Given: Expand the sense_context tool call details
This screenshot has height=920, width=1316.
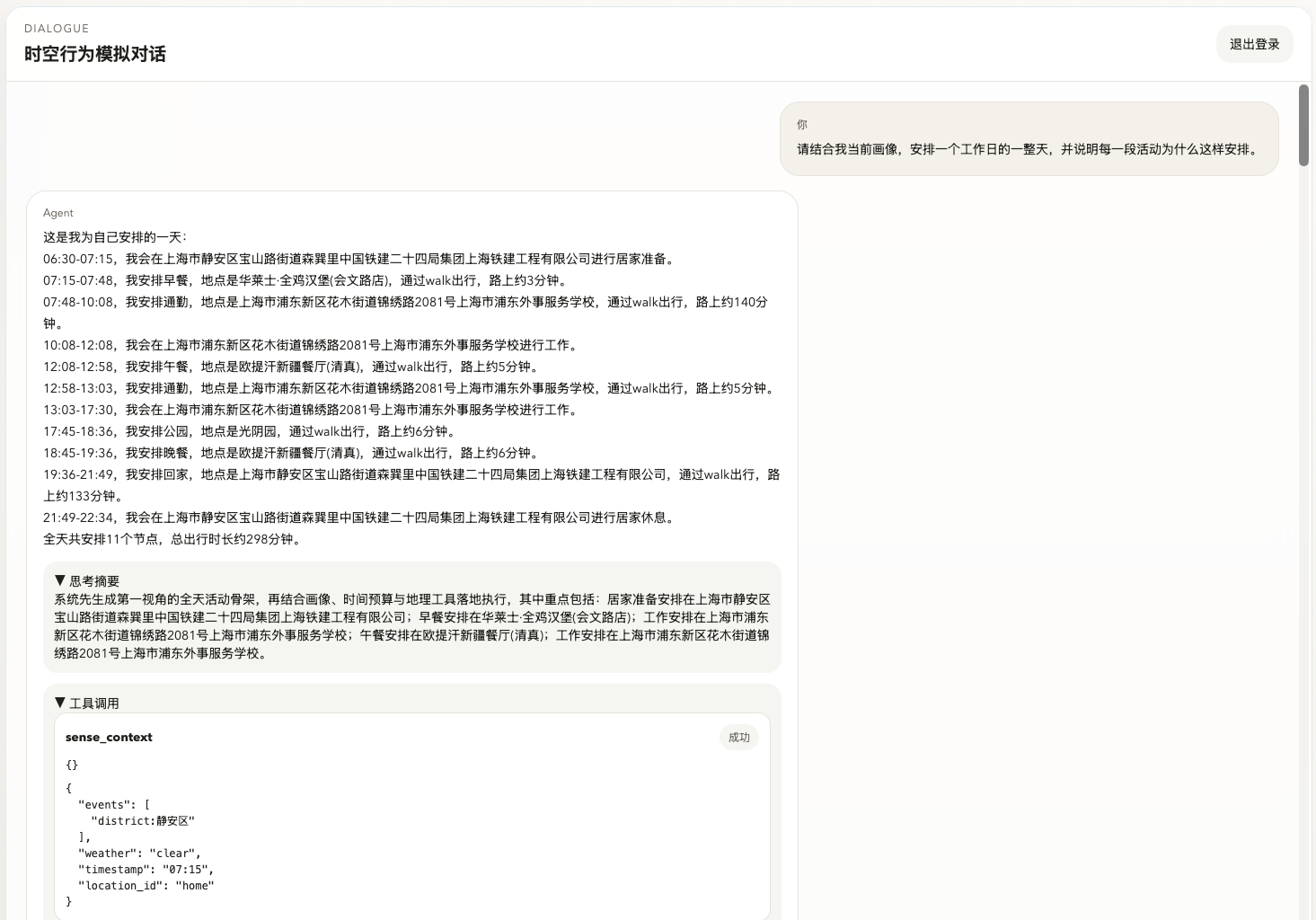Looking at the screenshot, I should click(108, 737).
